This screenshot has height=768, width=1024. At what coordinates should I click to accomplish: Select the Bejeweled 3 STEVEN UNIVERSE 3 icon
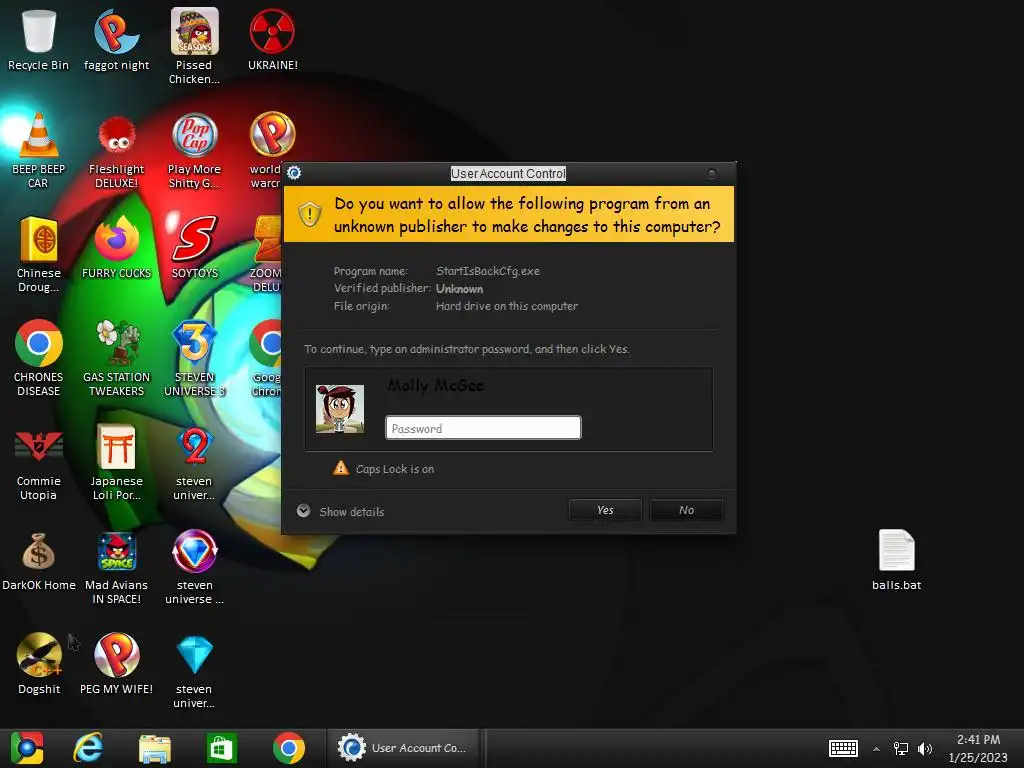(x=194, y=358)
